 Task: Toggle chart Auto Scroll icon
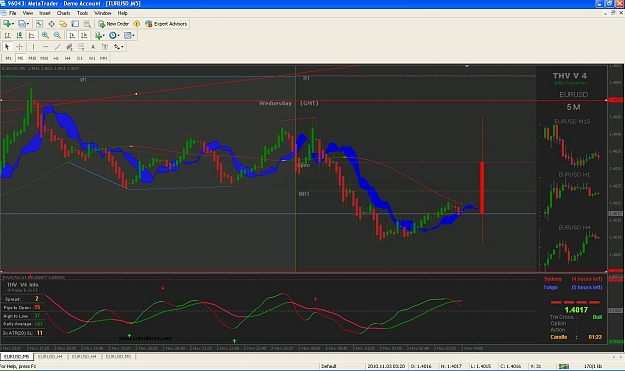(72, 35)
